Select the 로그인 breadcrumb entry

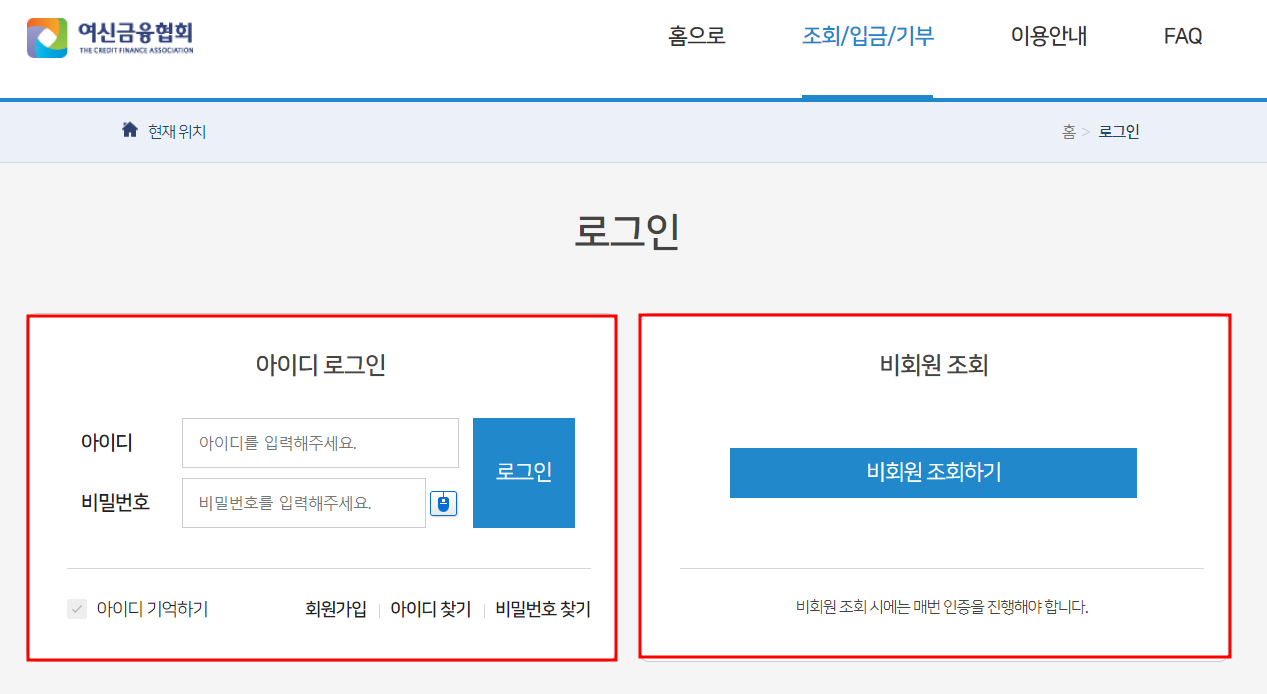pos(1117,130)
